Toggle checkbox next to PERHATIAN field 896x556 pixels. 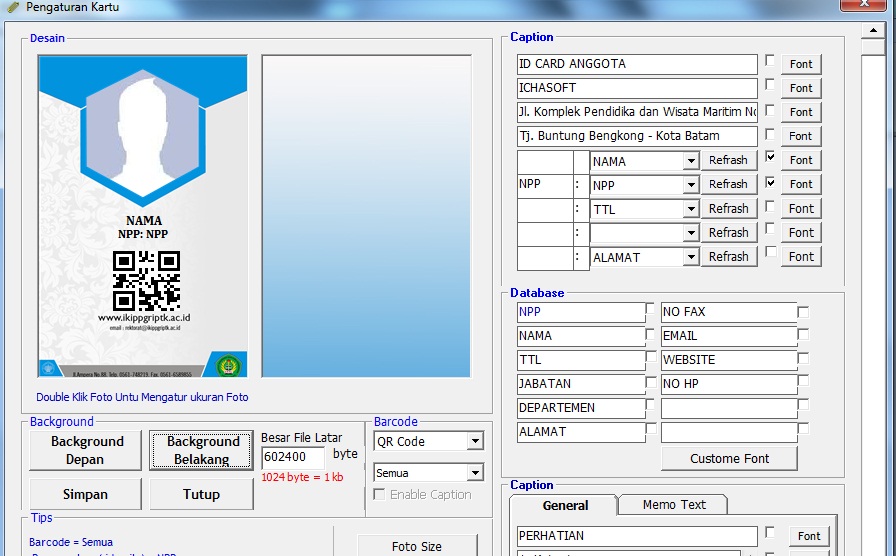click(x=770, y=532)
